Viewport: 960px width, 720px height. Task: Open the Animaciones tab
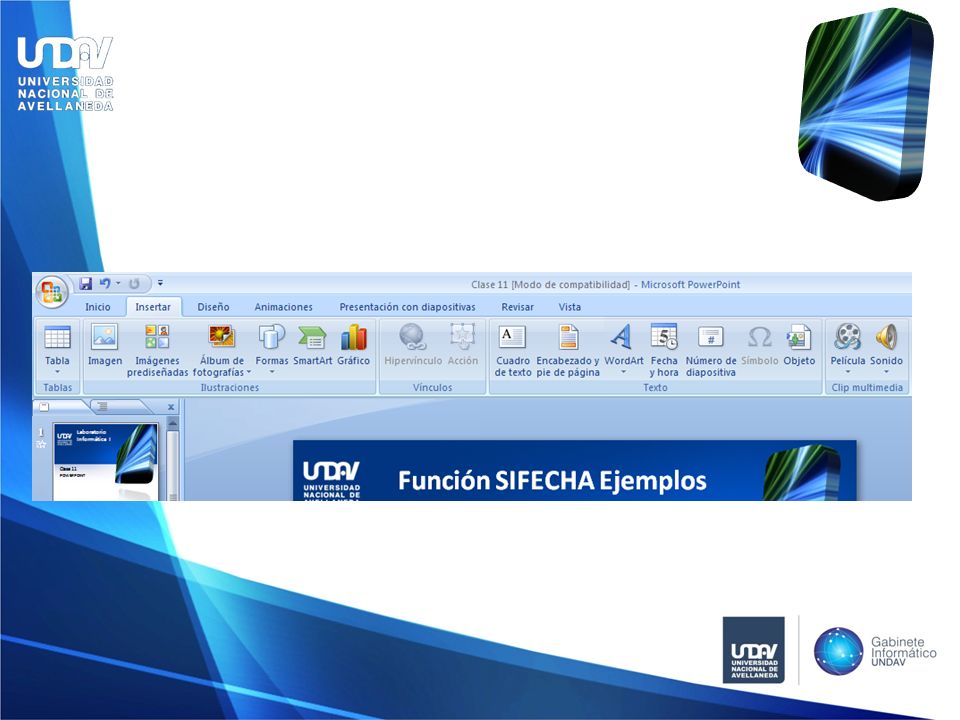tap(283, 307)
